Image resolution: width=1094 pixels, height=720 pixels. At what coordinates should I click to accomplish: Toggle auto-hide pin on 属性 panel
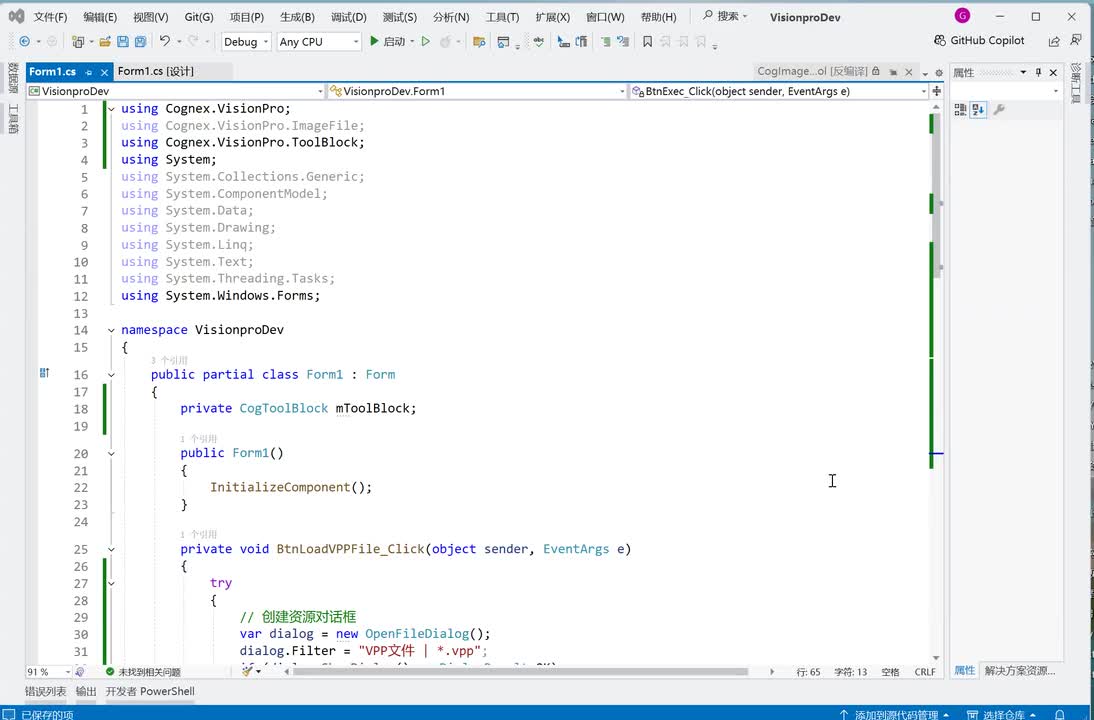point(1038,72)
